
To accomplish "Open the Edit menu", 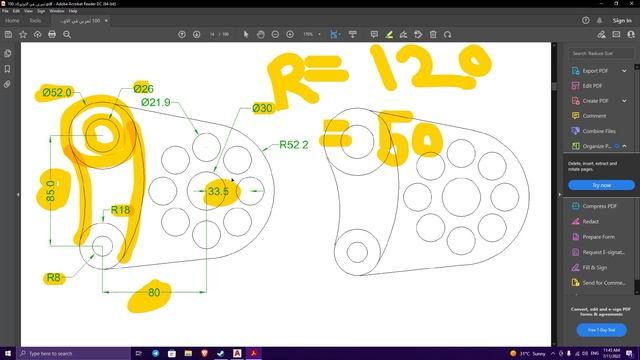I will point(16,11).
